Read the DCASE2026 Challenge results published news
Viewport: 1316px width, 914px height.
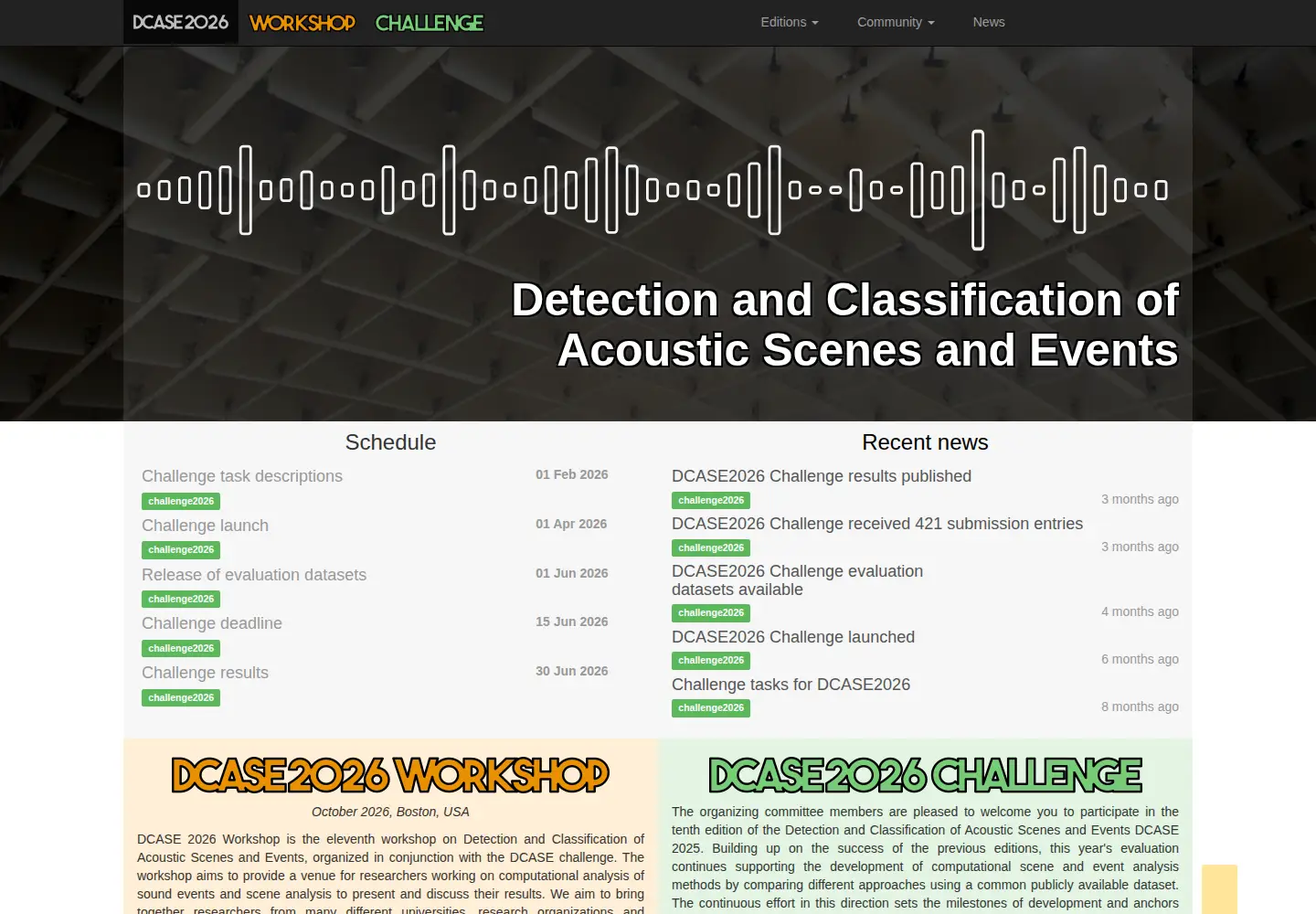pyautogui.click(x=822, y=476)
